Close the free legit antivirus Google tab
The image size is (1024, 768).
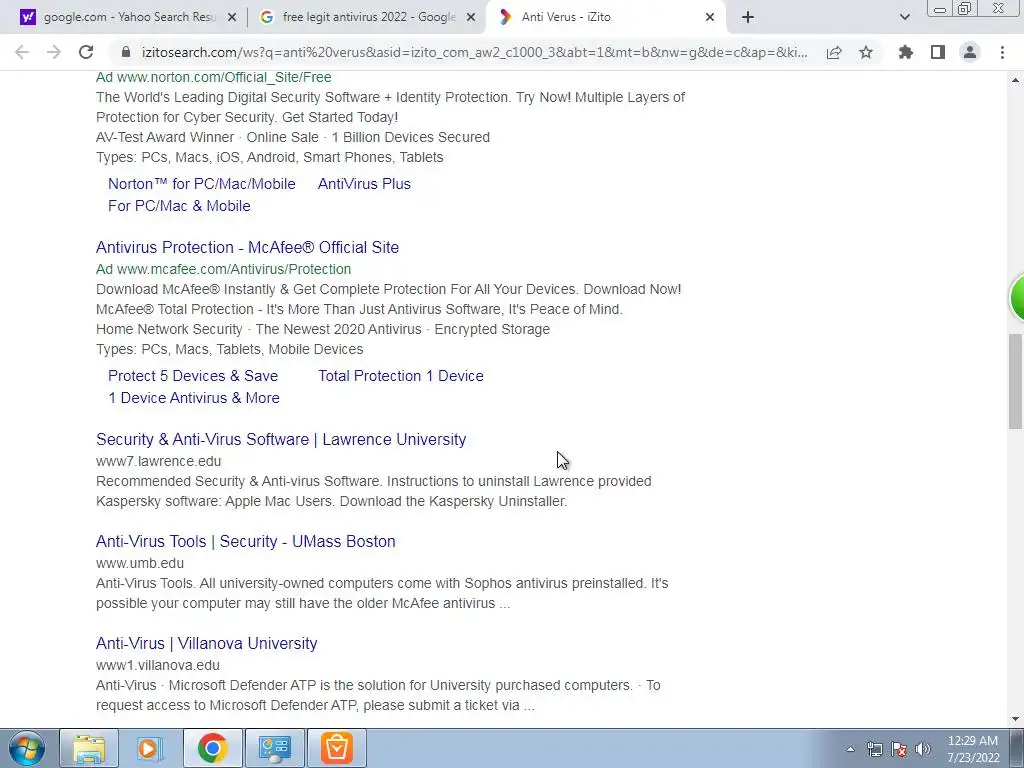(471, 18)
